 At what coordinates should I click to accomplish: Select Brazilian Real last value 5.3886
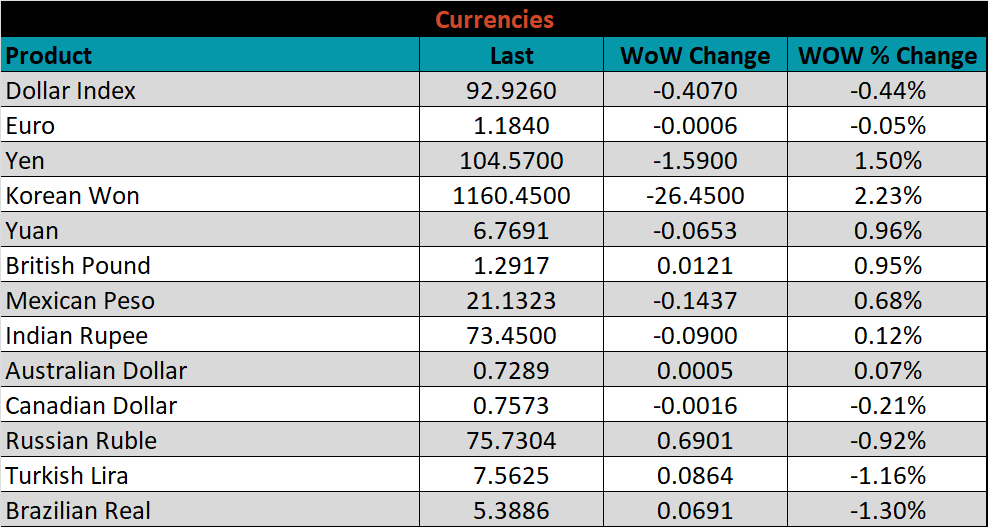click(x=511, y=511)
